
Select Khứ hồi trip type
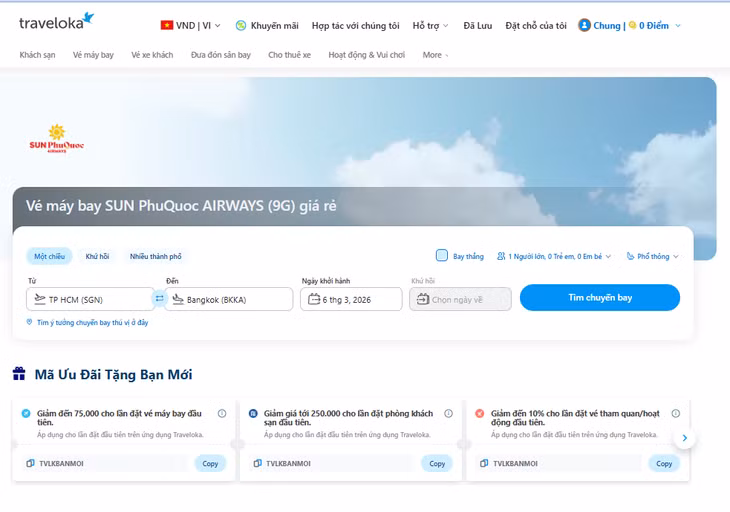click(97, 256)
